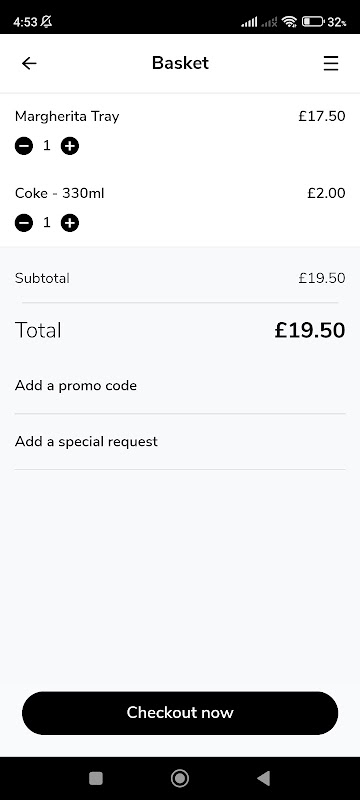The width and height of the screenshot is (360, 800).
Task: Decrease Margherita Tray quantity
Action: point(24,146)
